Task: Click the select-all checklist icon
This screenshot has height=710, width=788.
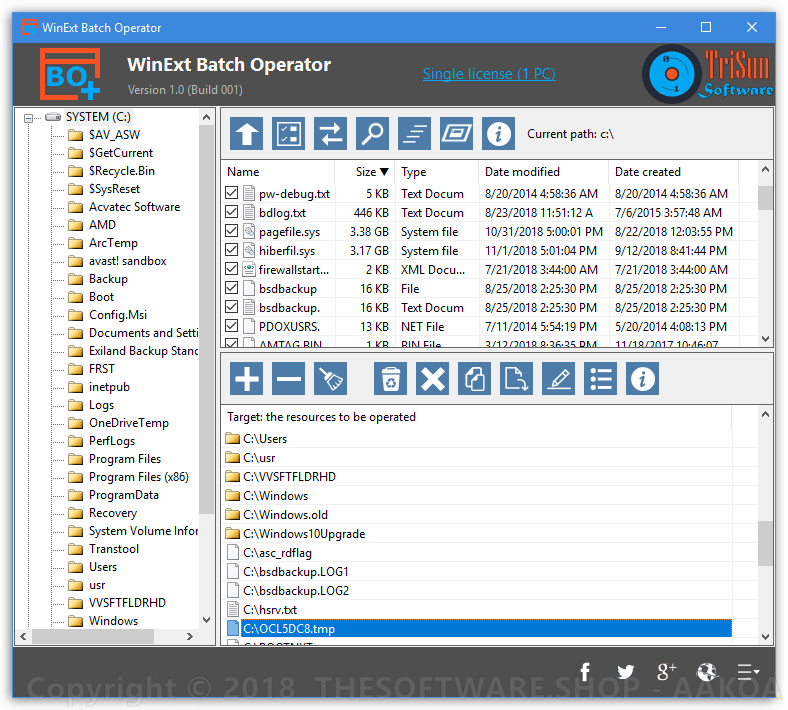Action: tap(288, 134)
